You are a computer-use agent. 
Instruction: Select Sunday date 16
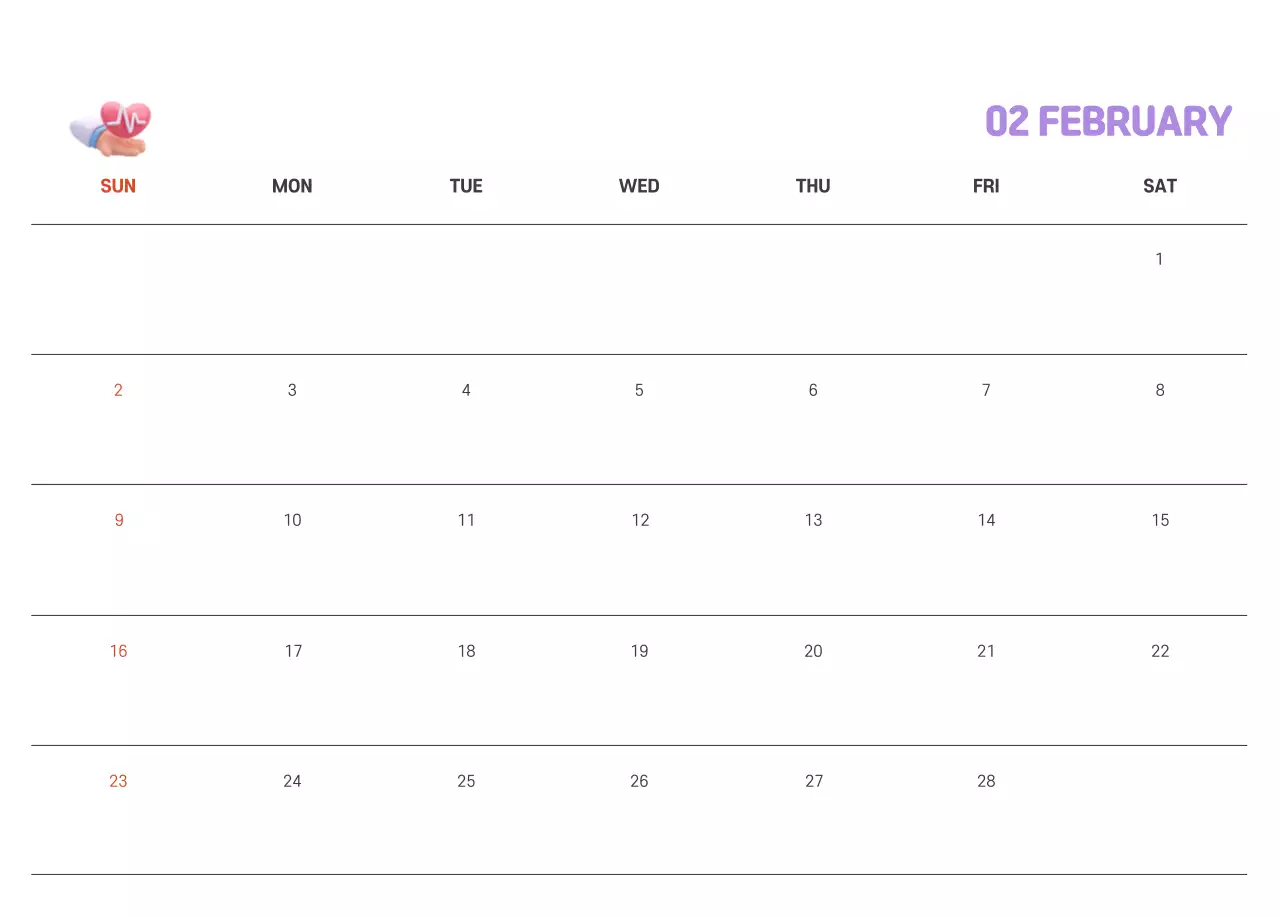point(118,651)
